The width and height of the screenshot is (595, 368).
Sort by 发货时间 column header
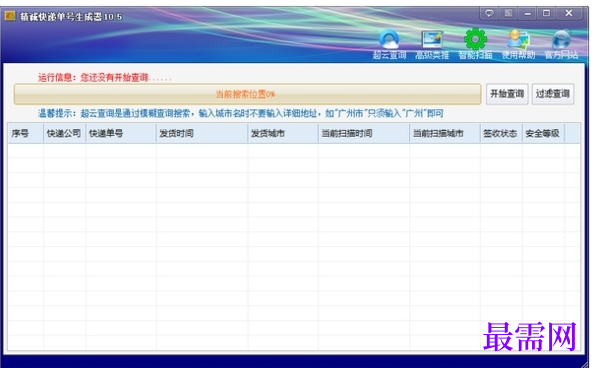pos(202,133)
